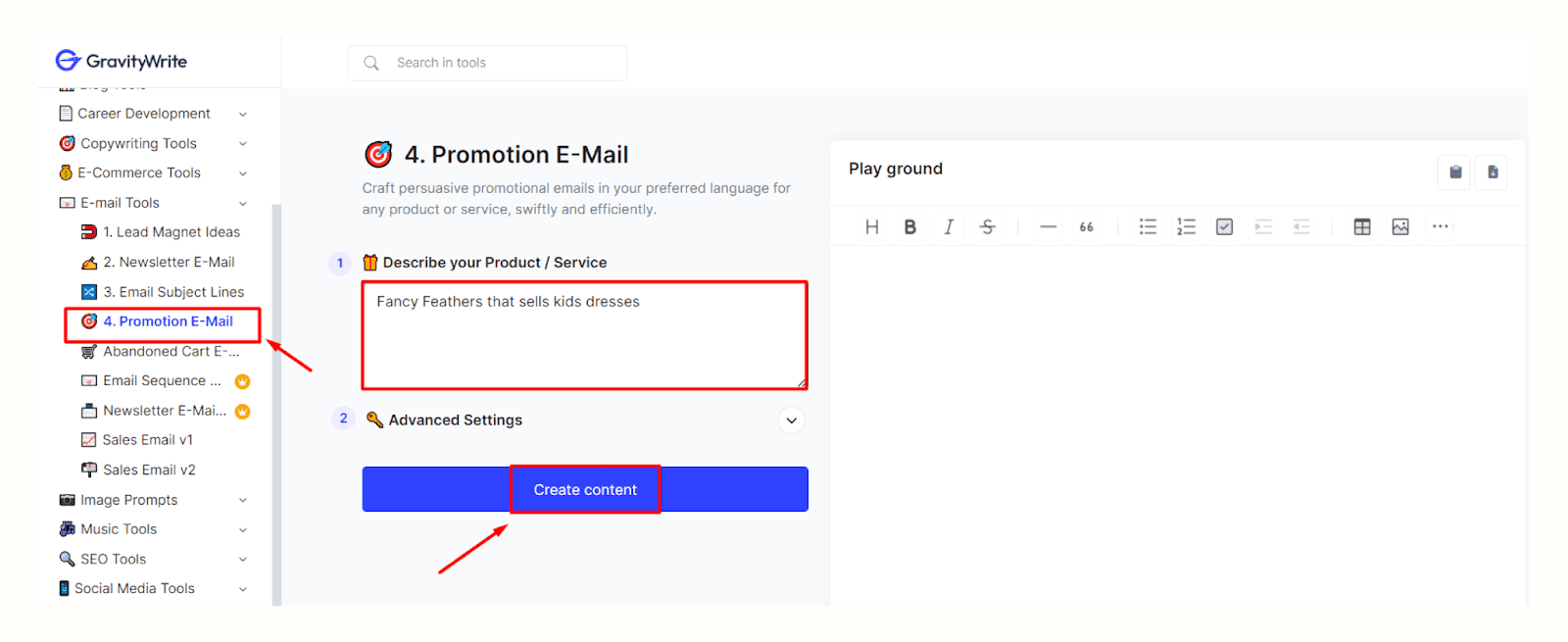Click the Play ground heading
Screen dimensions: 1568x642
(x=896, y=169)
